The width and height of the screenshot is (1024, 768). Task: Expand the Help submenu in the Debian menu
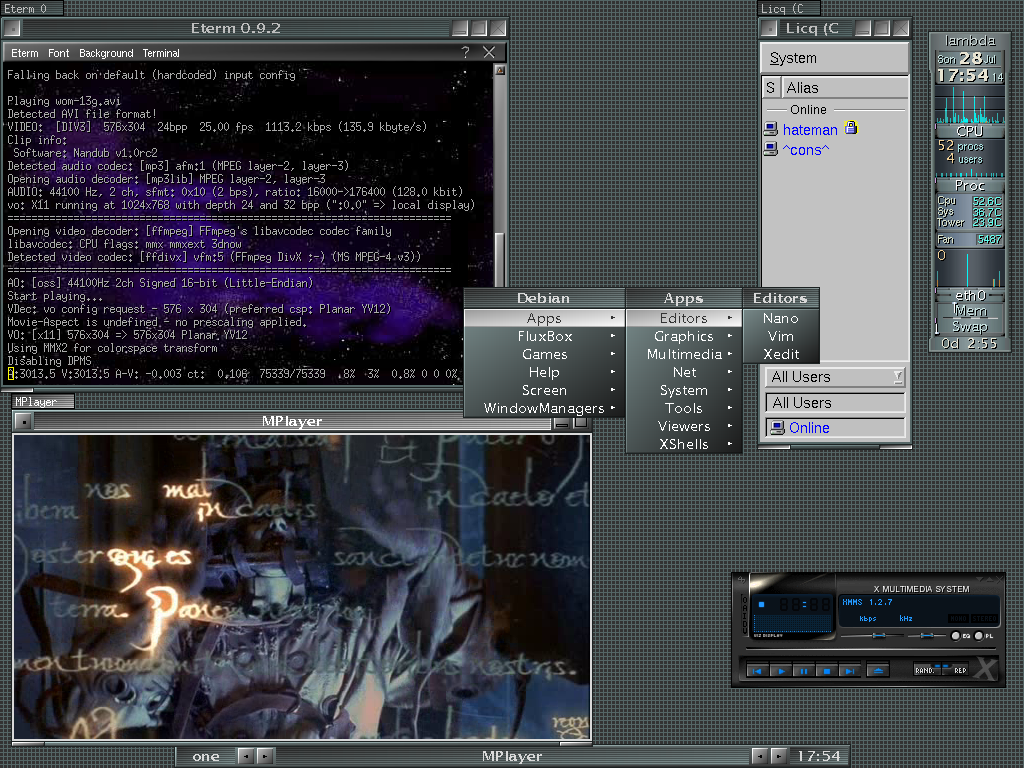pos(543,372)
